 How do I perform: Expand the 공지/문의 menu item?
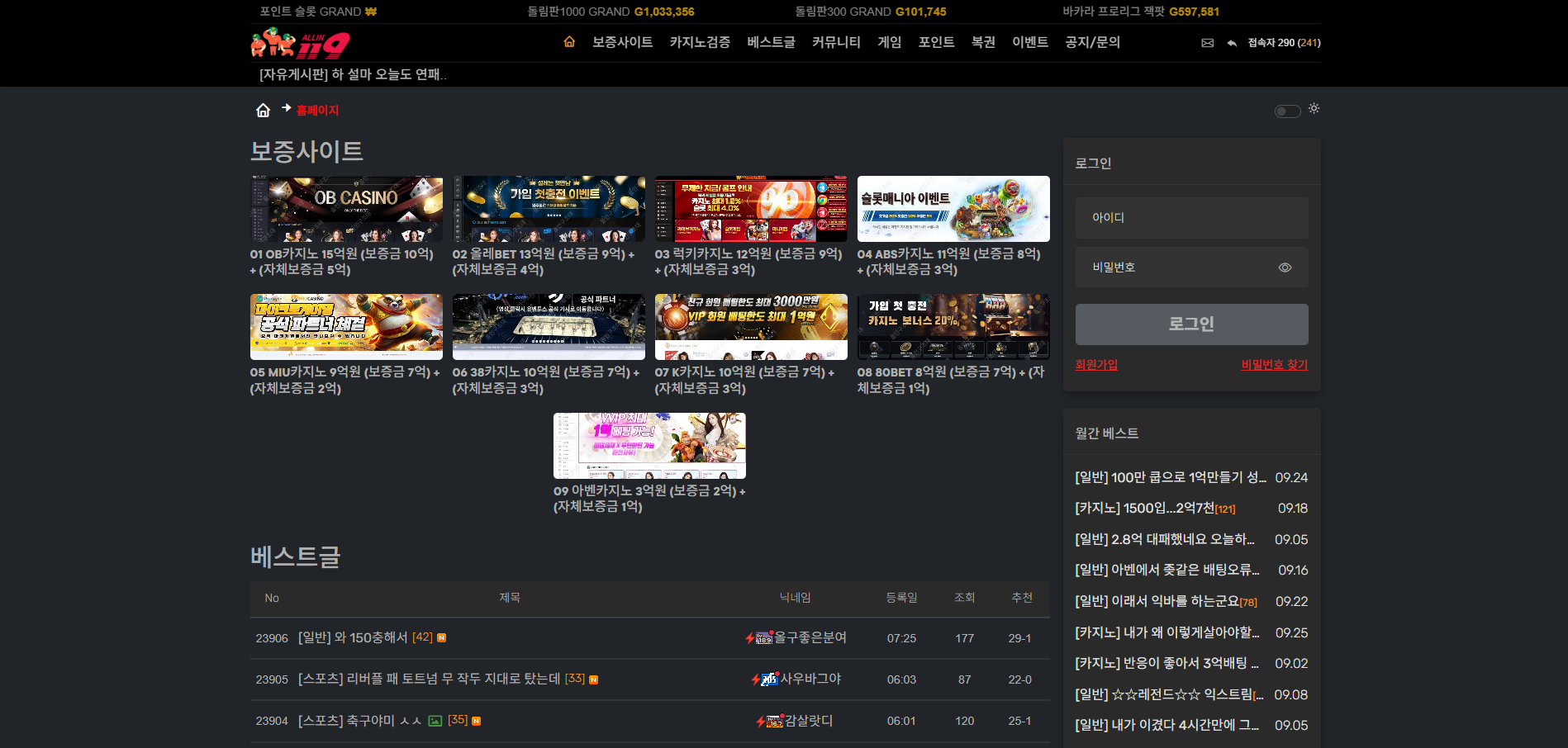(1092, 42)
